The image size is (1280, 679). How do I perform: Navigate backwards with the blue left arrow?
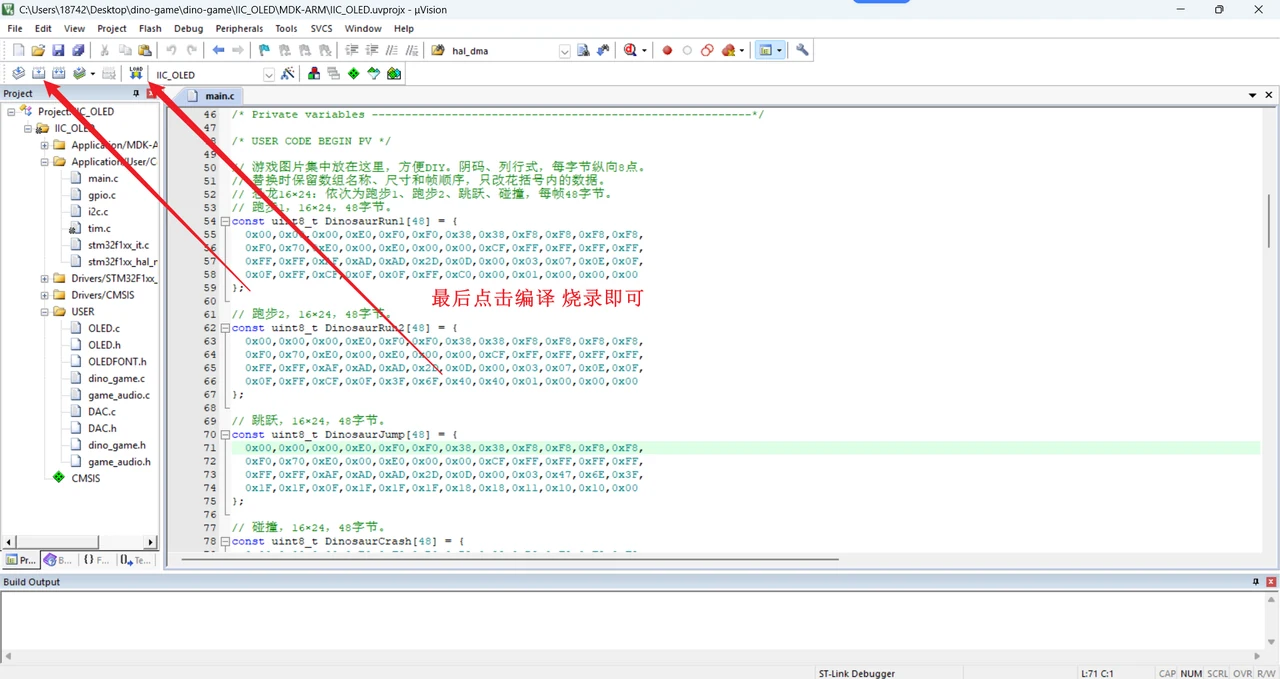click(218, 51)
